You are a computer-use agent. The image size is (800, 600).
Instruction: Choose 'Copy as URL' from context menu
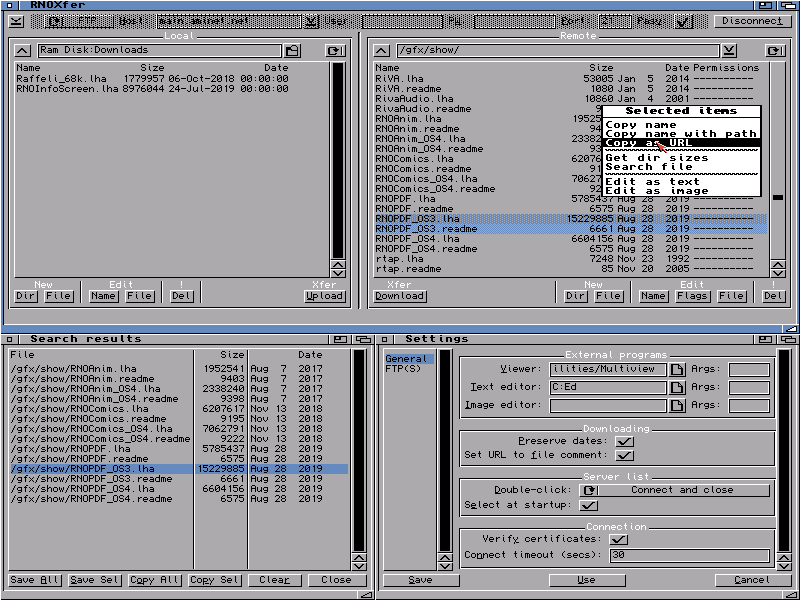(650, 143)
